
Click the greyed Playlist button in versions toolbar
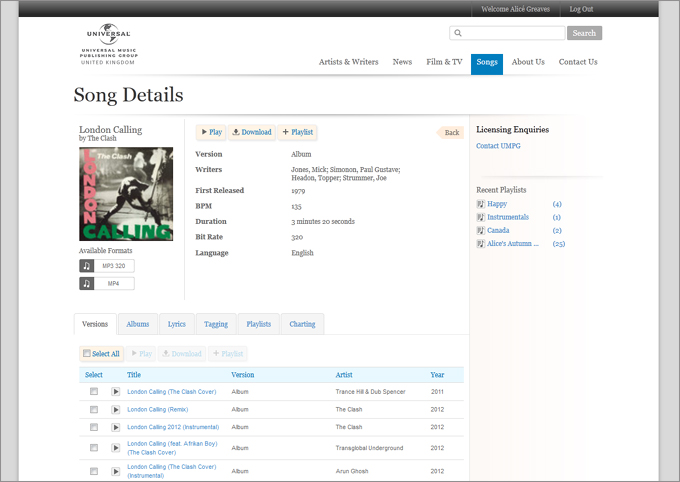(x=228, y=354)
